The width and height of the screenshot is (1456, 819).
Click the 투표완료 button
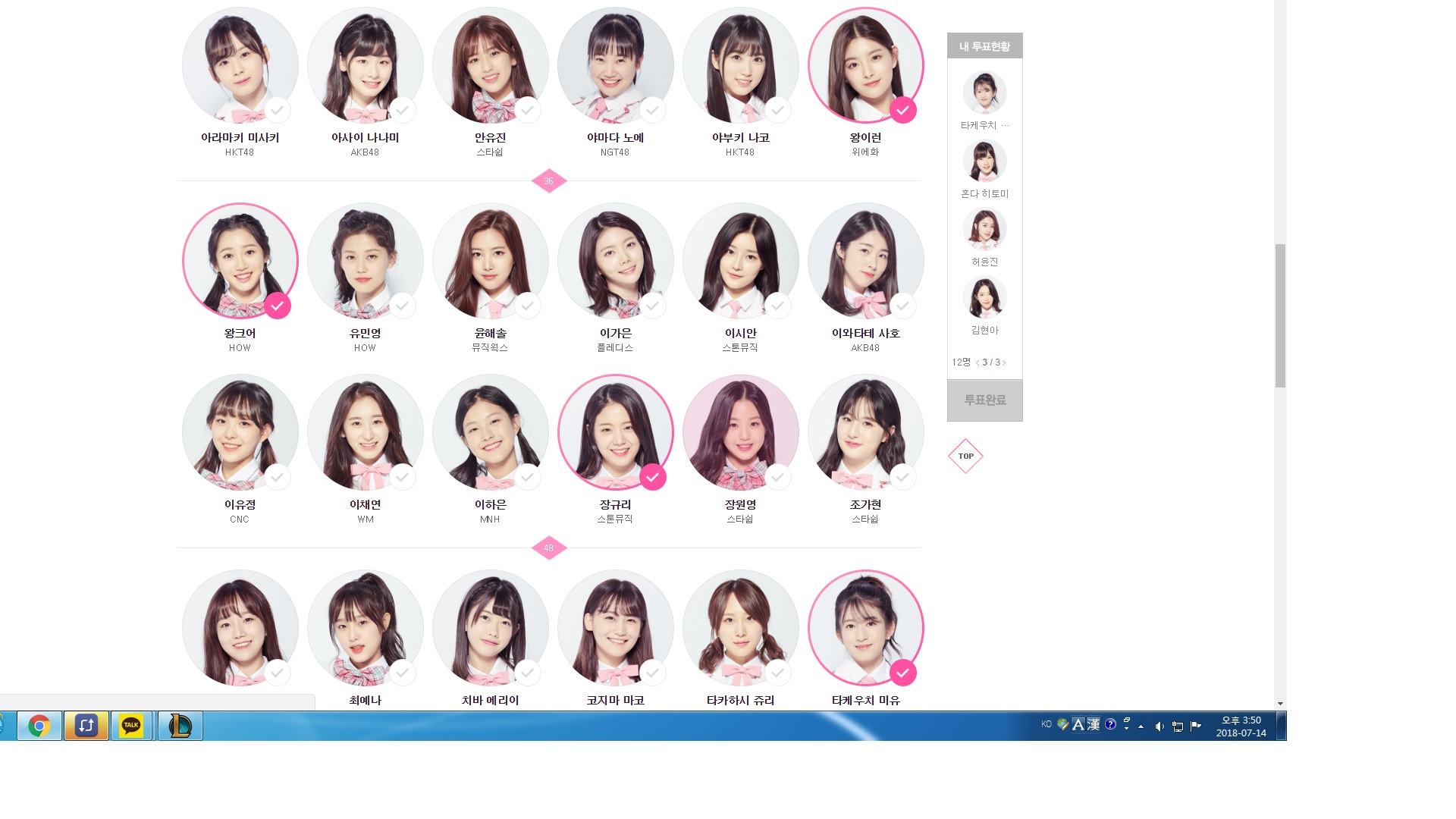984,400
